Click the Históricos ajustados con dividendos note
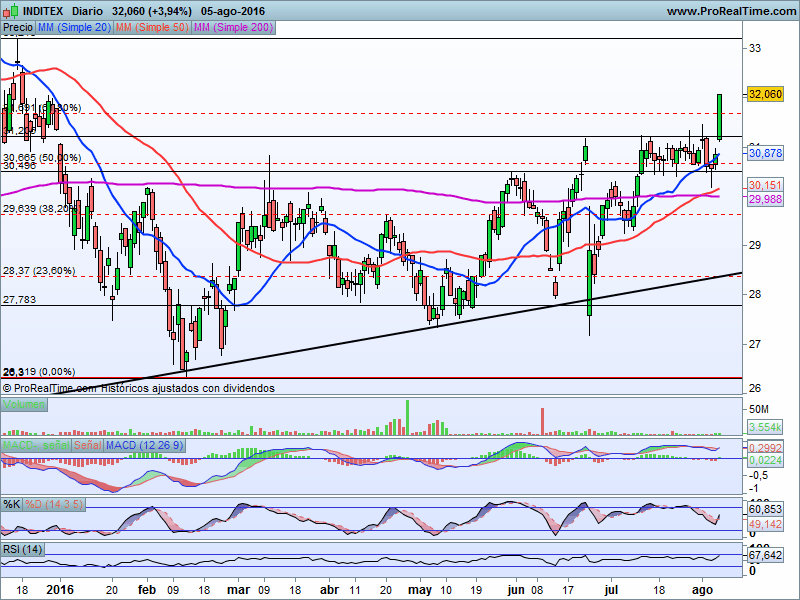 click(x=187, y=388)
